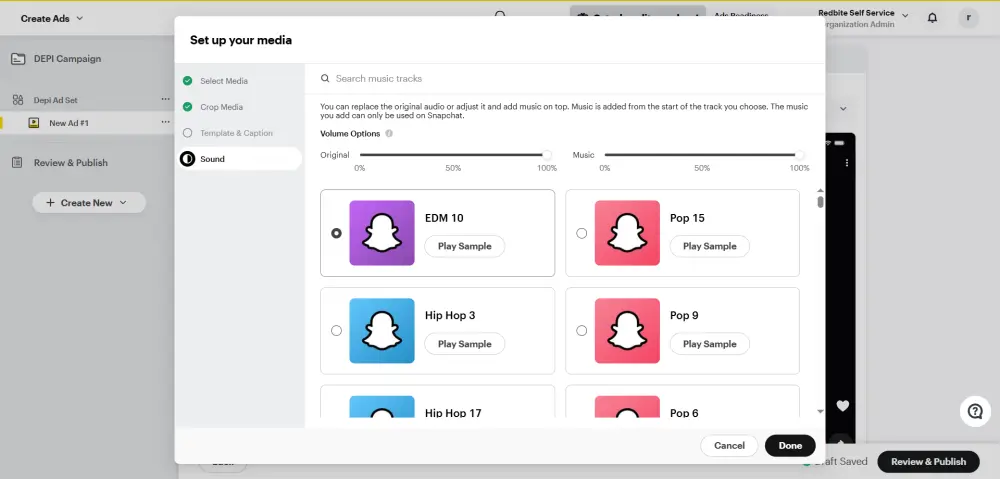The width and height of the screenshot is (1000, 479).
Task: Click the Hip Hop 17 thumbnail
Action: pos(382,407)
